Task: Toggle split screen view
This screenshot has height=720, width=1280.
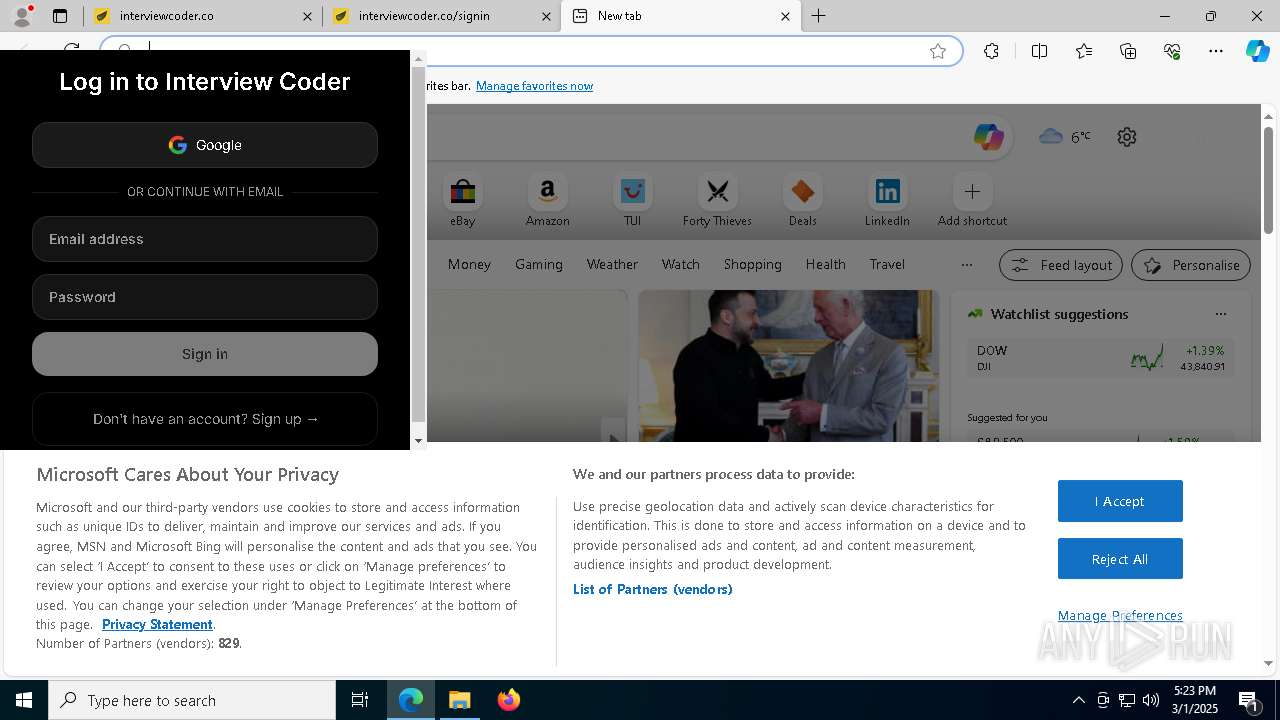Action: [1039, 51]
